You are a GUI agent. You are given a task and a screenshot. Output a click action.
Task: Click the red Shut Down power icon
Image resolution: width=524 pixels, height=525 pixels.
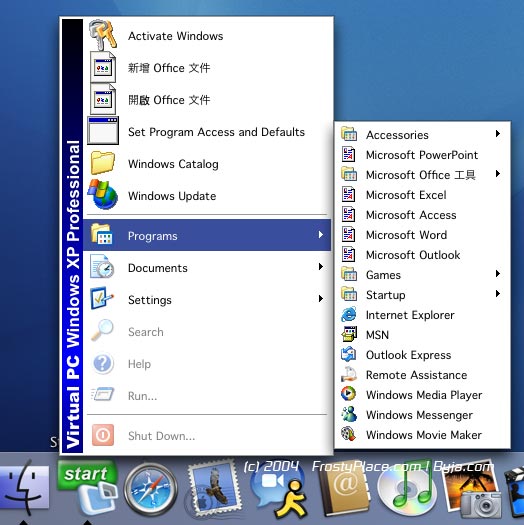coord(103,435)
